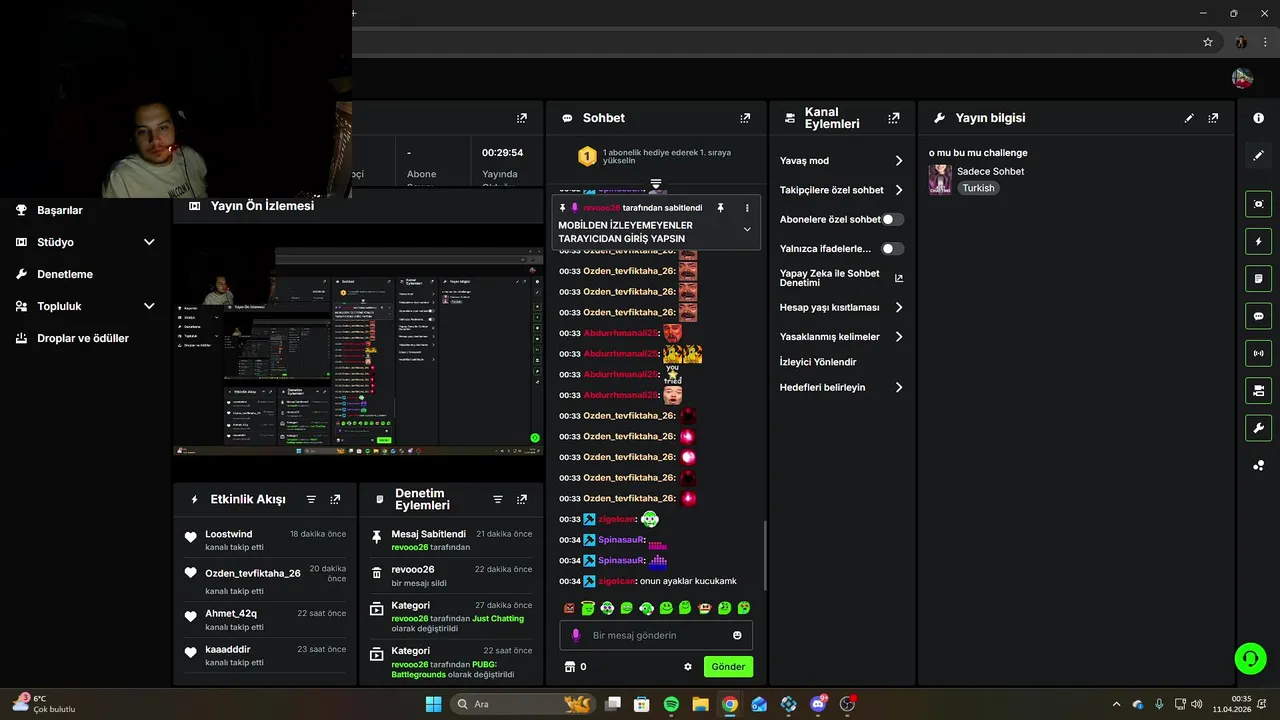Toggle the broadcast signal icon in sidebar
Screen dimensions: 1280x720
pos(1258,353)
